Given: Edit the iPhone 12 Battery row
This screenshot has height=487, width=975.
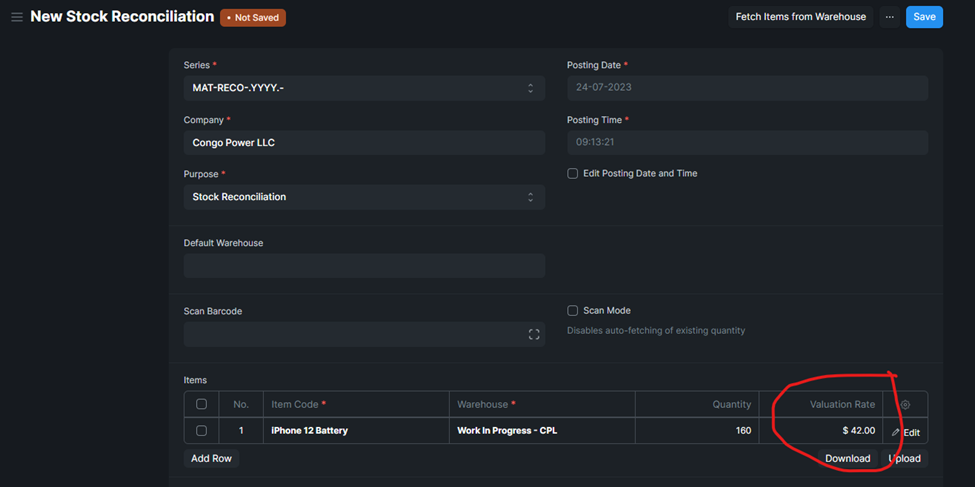Looking at the screenshot, I should click(x=906, y=432).
